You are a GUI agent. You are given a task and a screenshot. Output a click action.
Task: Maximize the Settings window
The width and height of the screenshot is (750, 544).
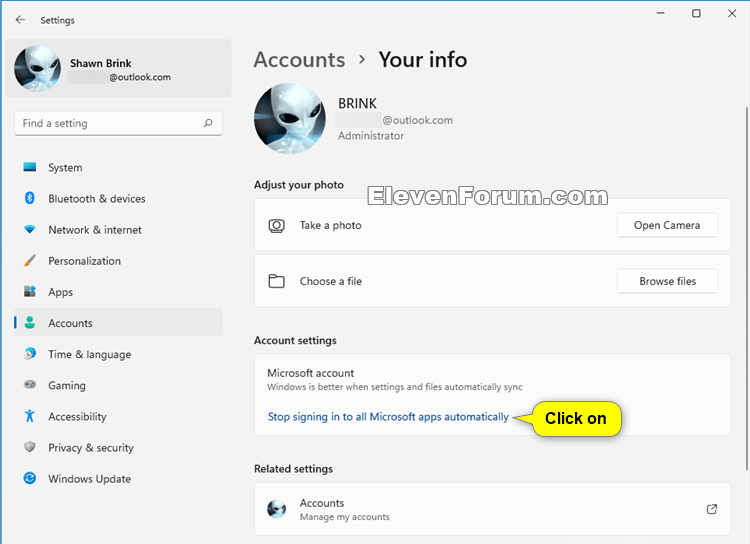(x=696, y=13)
